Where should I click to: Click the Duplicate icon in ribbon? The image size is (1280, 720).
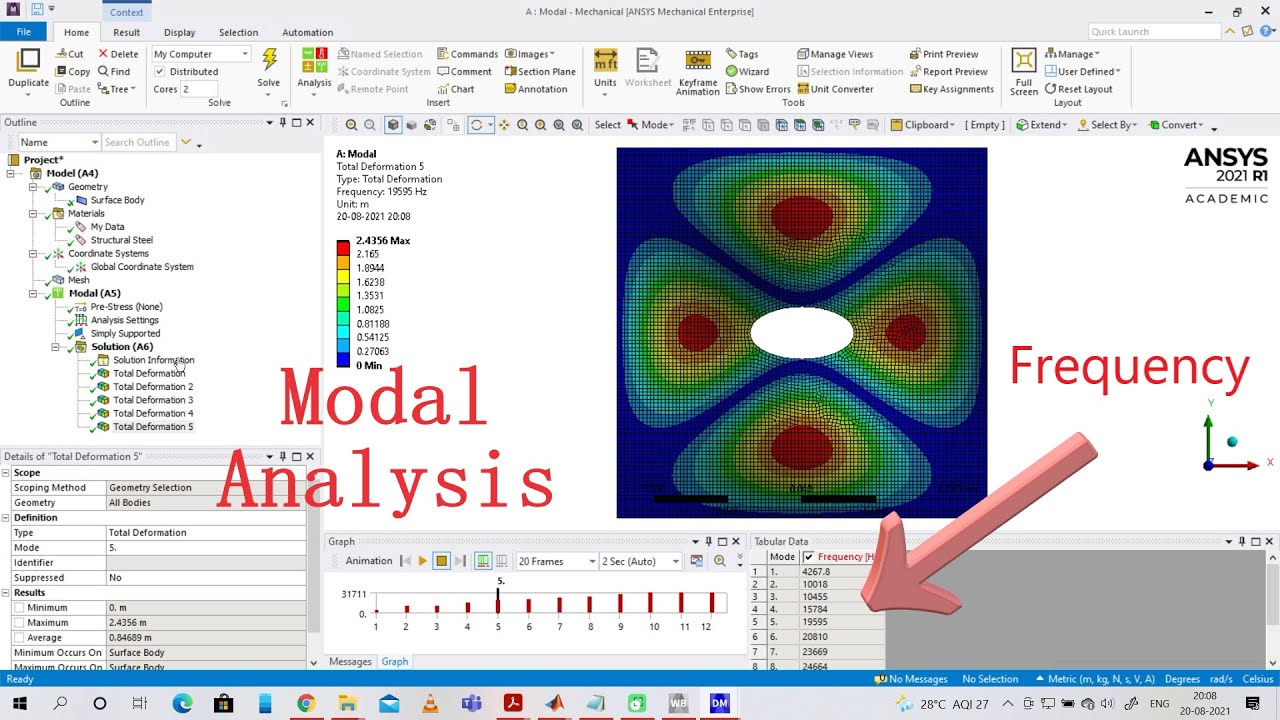click(x=28, y=61)
